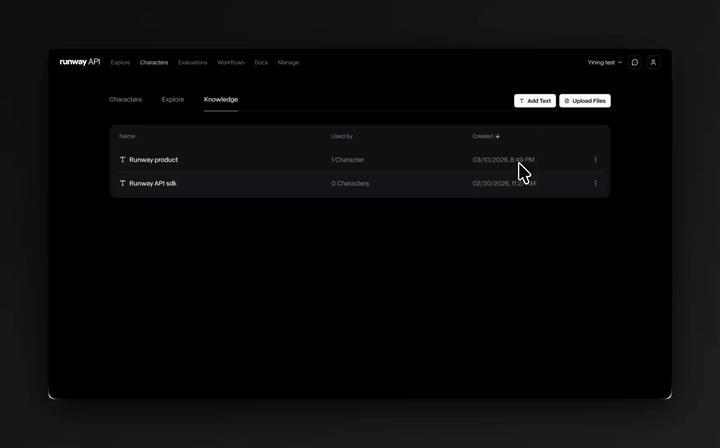Select the Knowledge sub-tab
The width and height of the screenshot is (720, 448).
point(221,100)
